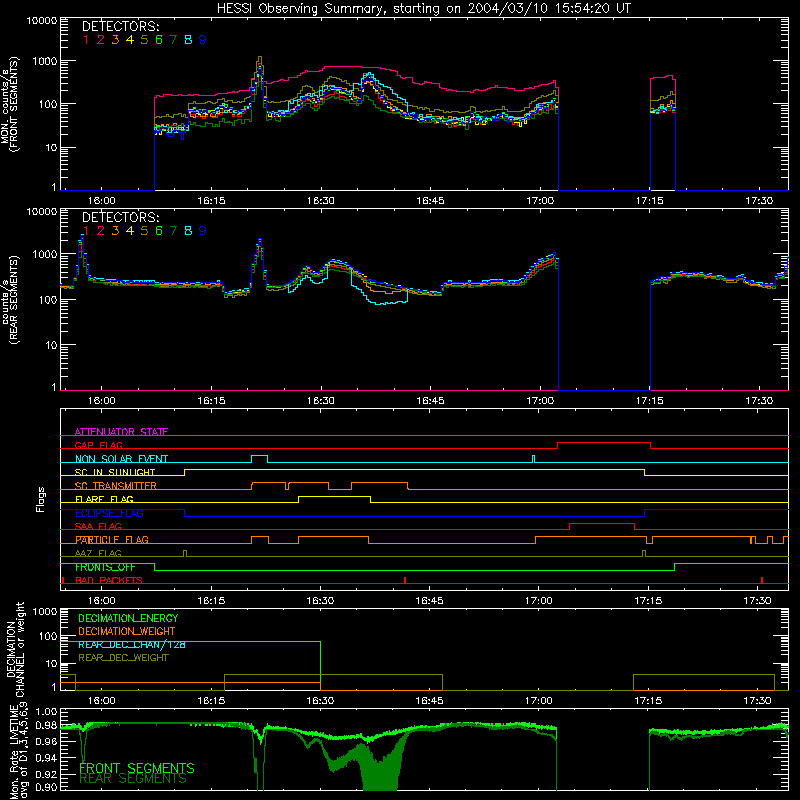Click the counts/s (REAR SEGMENTS) axis label
The width and height of the screenshot is (800, 800).
pyautogui.click(x=10, y=300)
